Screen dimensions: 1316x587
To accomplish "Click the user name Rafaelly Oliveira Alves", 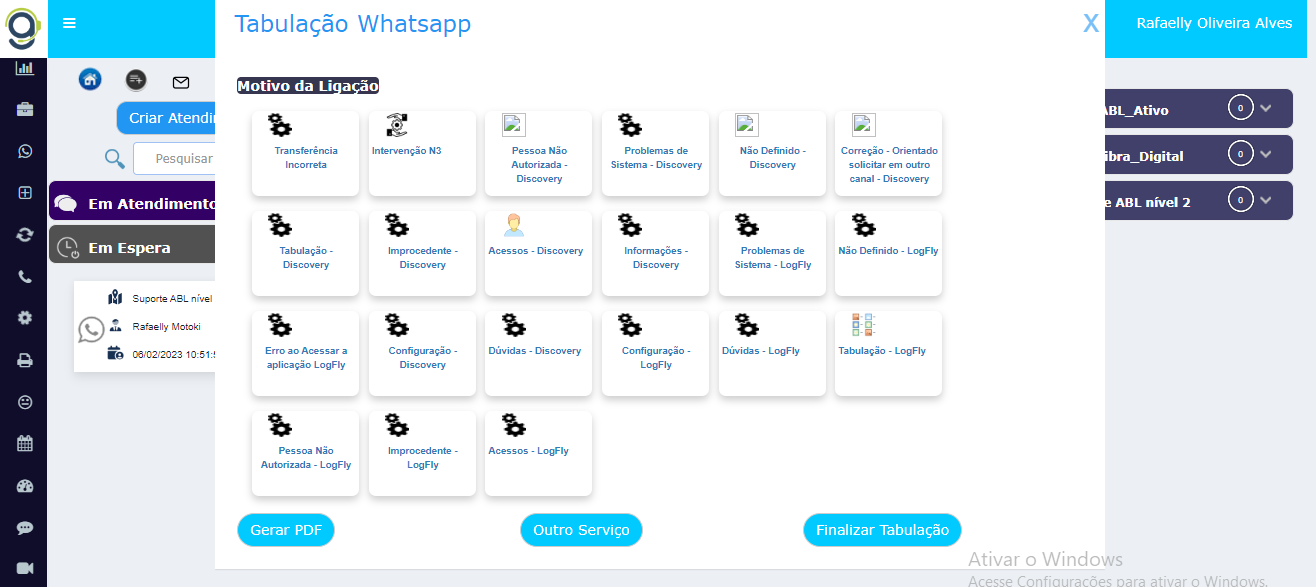I will click(x=1214, y=23).
